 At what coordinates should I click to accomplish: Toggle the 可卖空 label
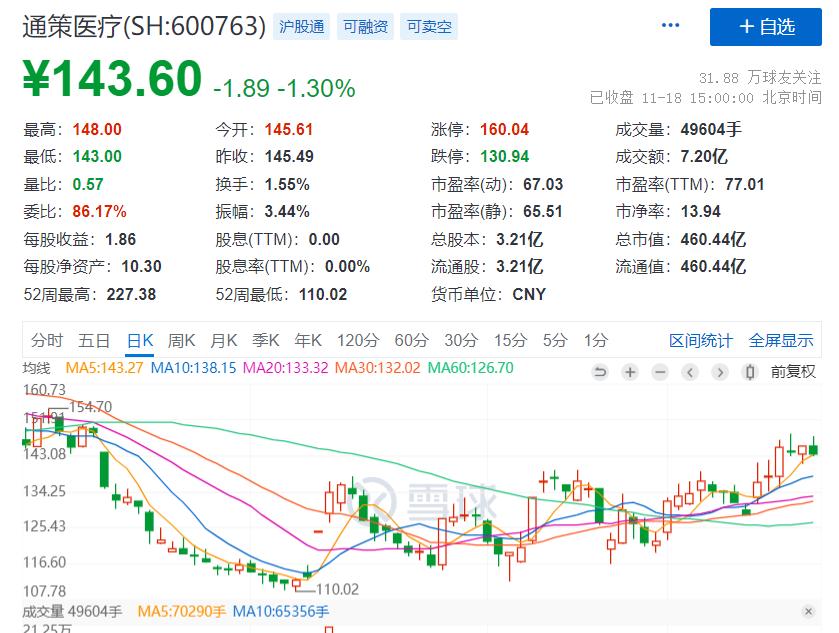pos(428,27)
